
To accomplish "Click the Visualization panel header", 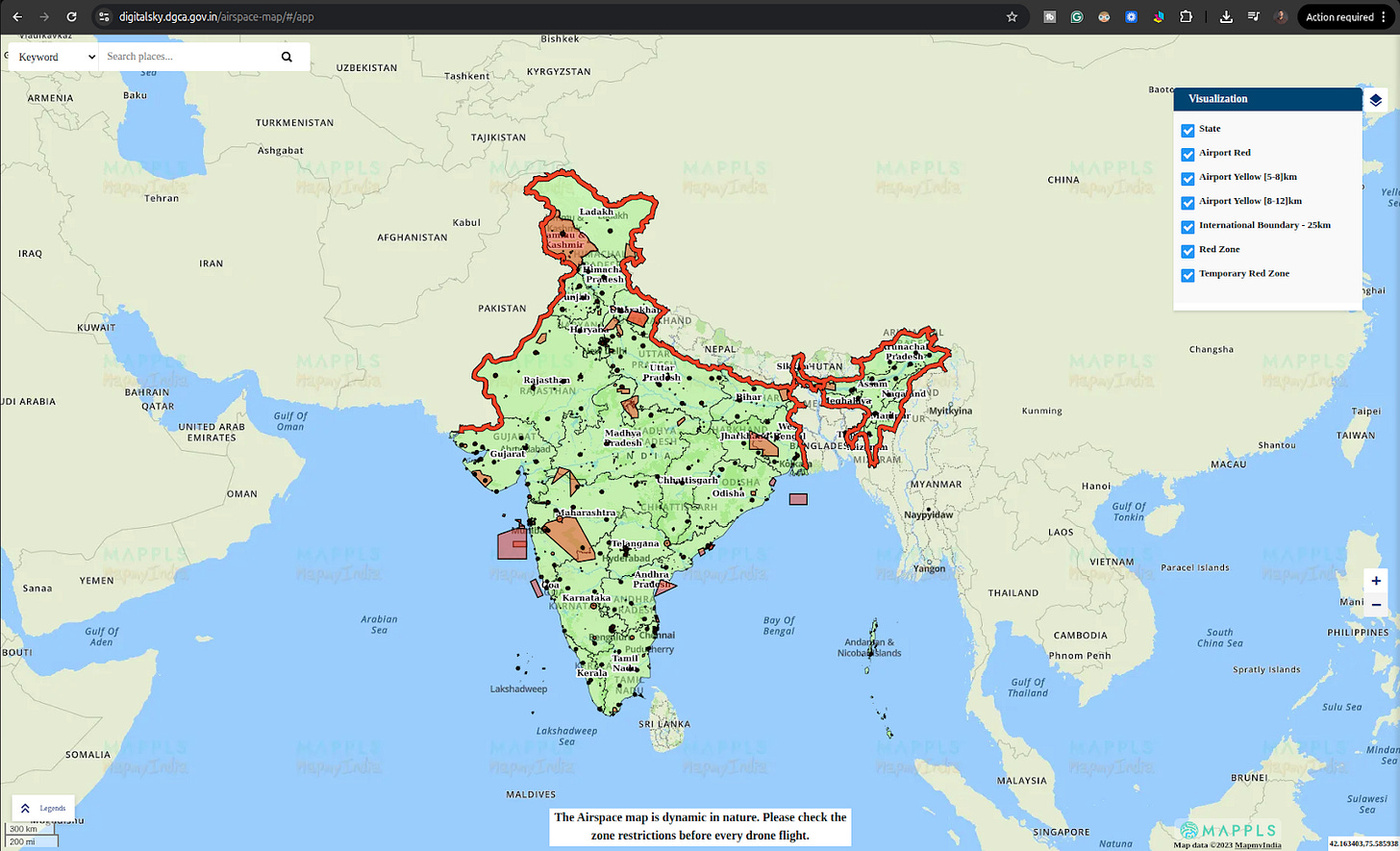I will point(1267,99).
